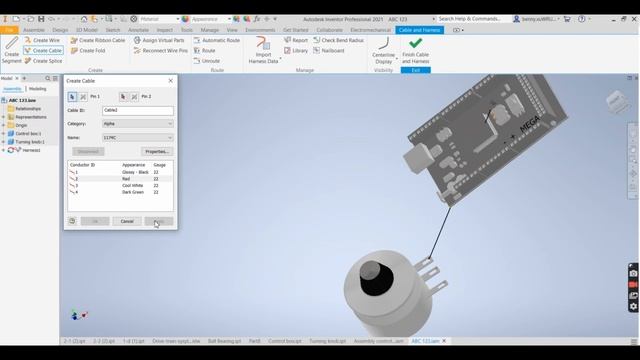Click Centerline Display button

(383, 50)
